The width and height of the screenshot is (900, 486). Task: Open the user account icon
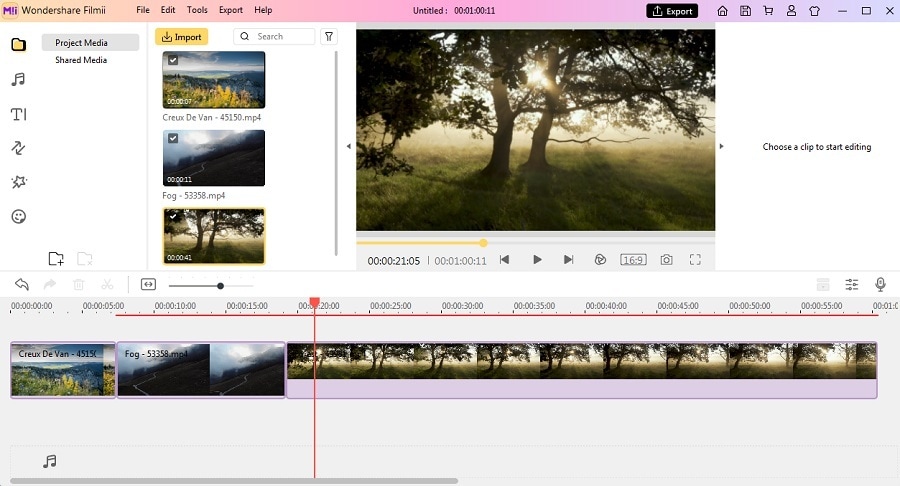pos(791,11)
